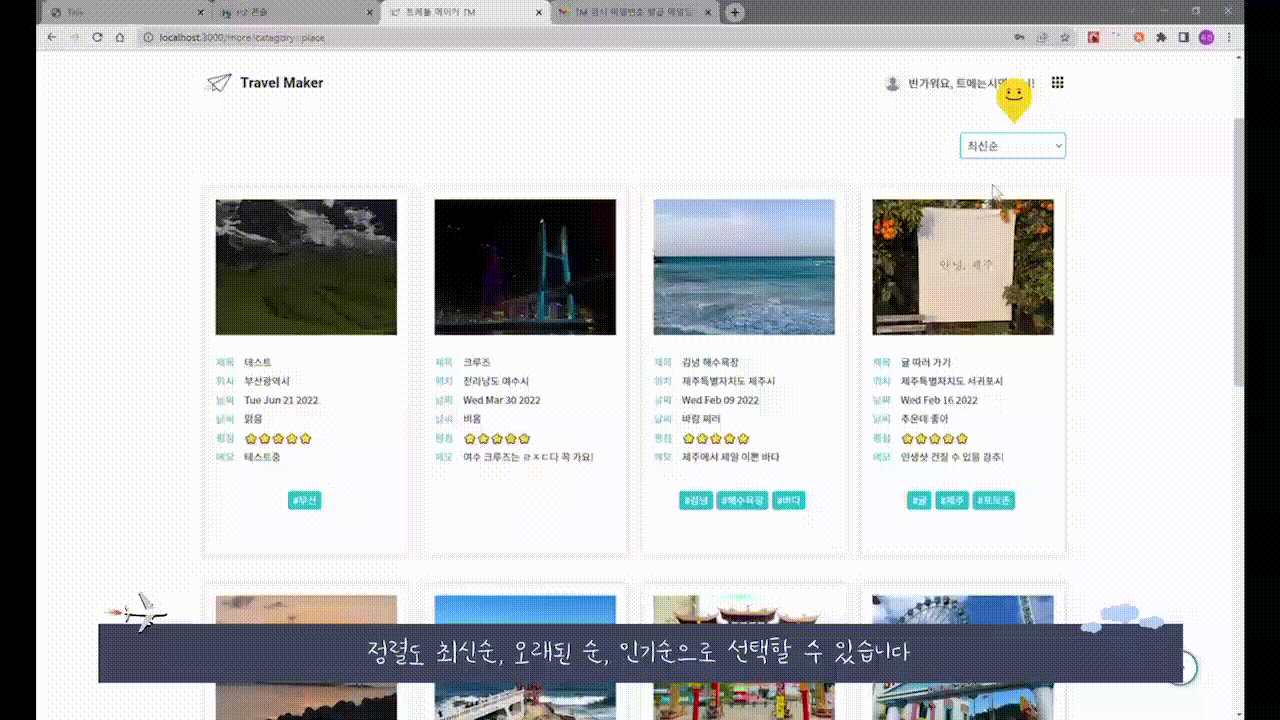Screen dimensions: 1280x720
Task: Click the browser Home icon
Action: (120, 37)
